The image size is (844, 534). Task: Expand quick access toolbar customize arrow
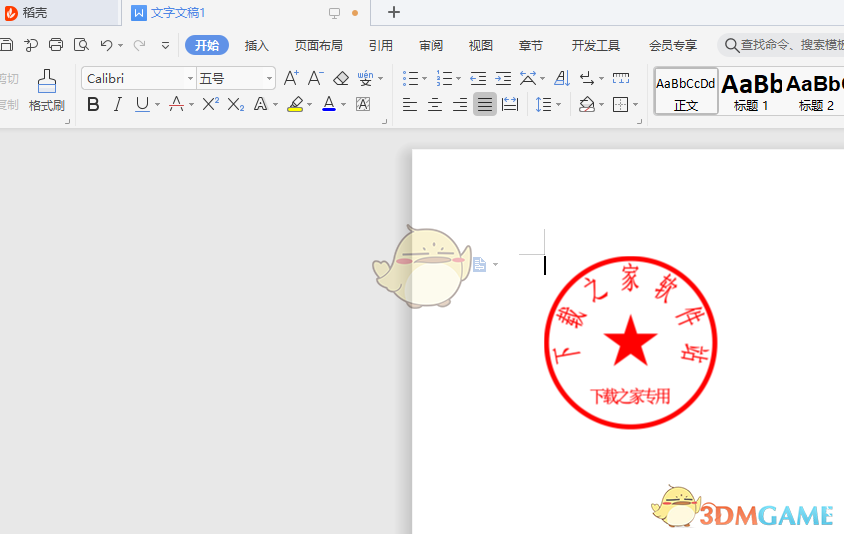tap(165, 46)
